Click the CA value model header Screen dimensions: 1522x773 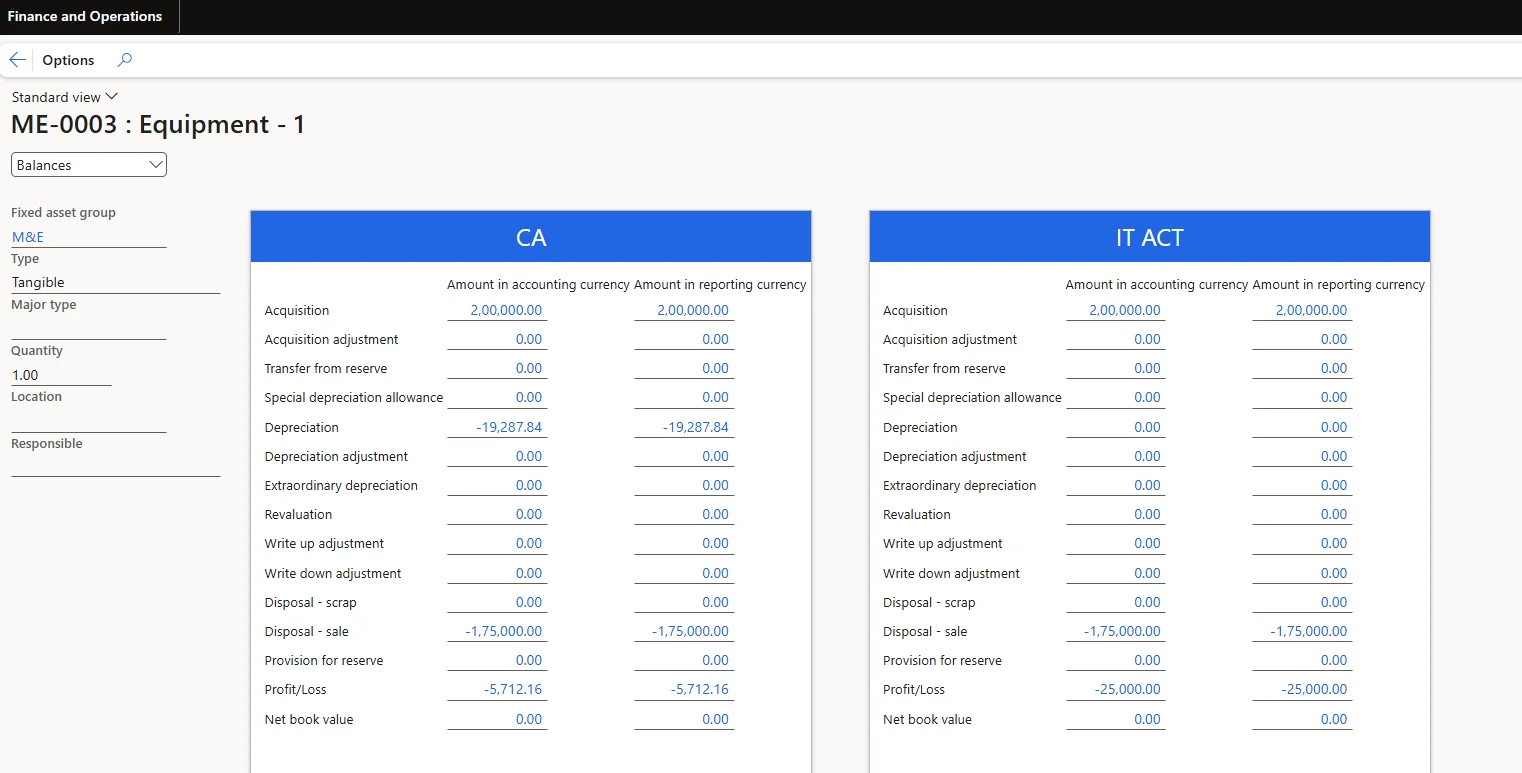tap(531, 237)
